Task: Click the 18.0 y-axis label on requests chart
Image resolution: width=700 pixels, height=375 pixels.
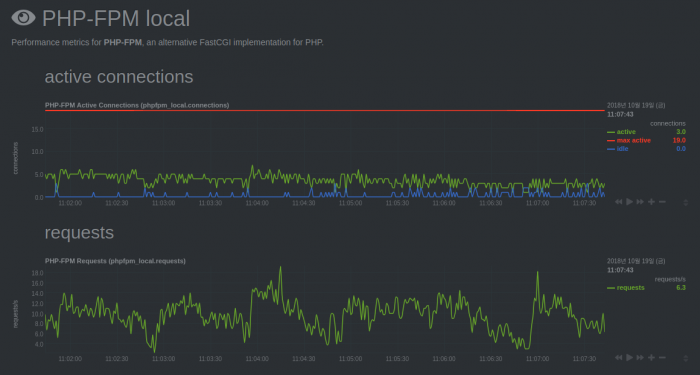Action: (38, 273)
